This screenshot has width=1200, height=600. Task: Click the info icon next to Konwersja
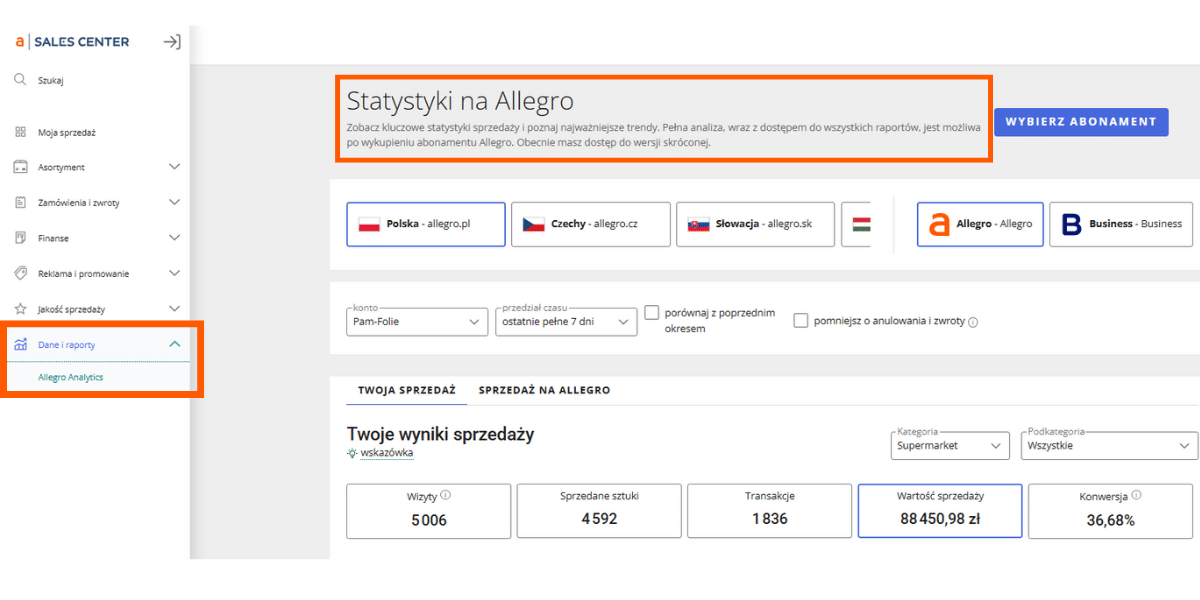coord(1137,495)
